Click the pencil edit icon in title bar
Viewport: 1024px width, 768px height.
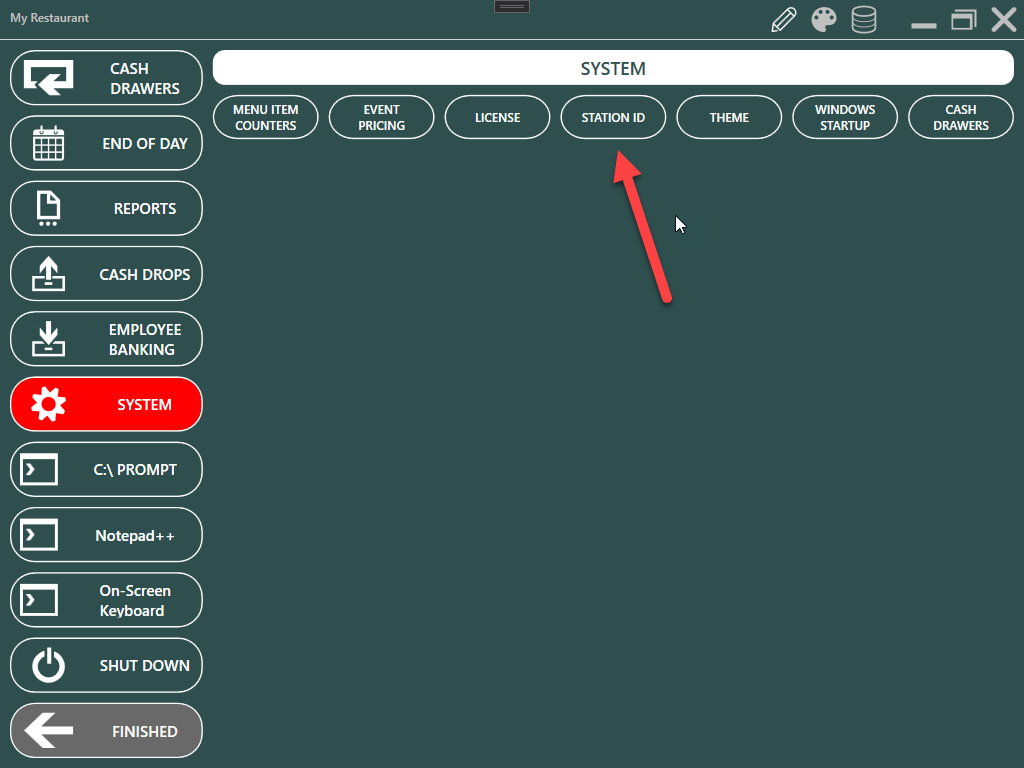click(784, 20)
